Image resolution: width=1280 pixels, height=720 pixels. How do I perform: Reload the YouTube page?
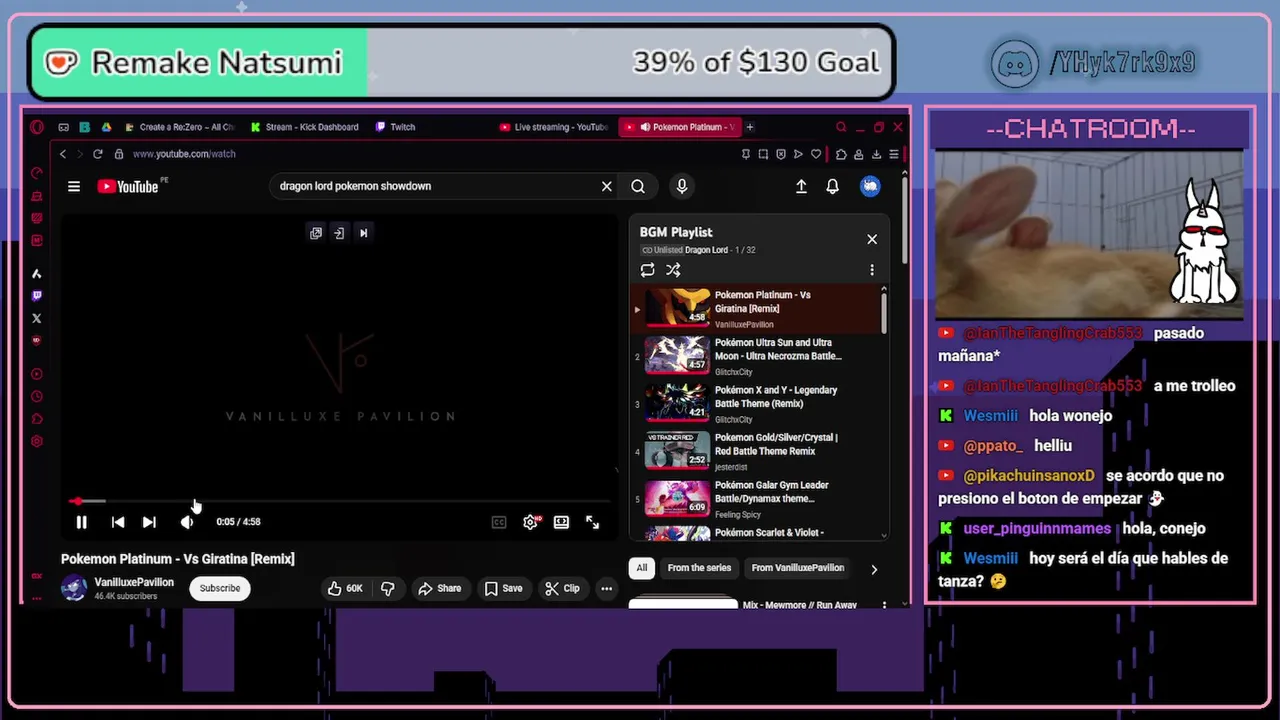[x=97, y=154]
